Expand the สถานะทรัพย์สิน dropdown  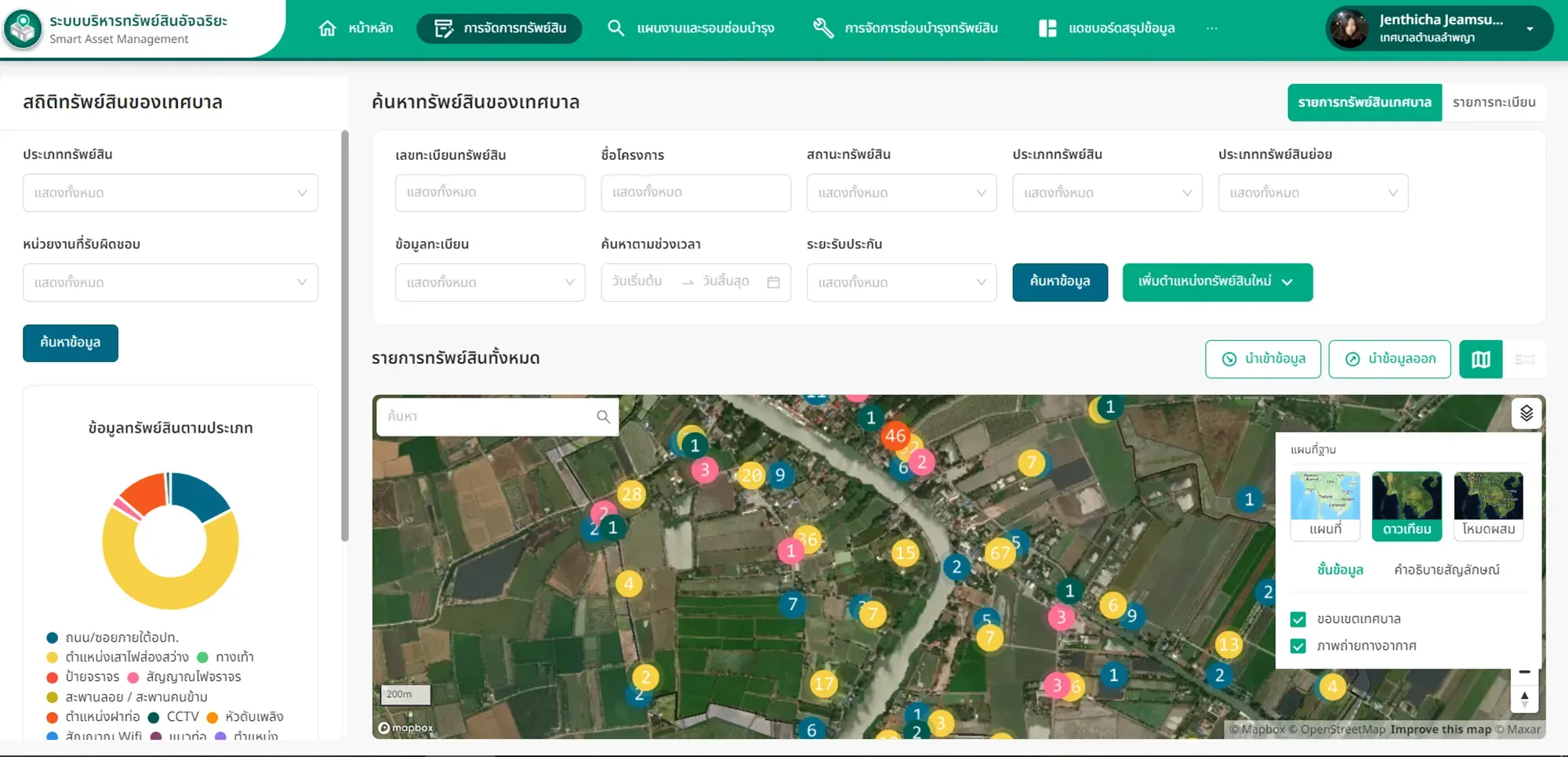(902, 193)
